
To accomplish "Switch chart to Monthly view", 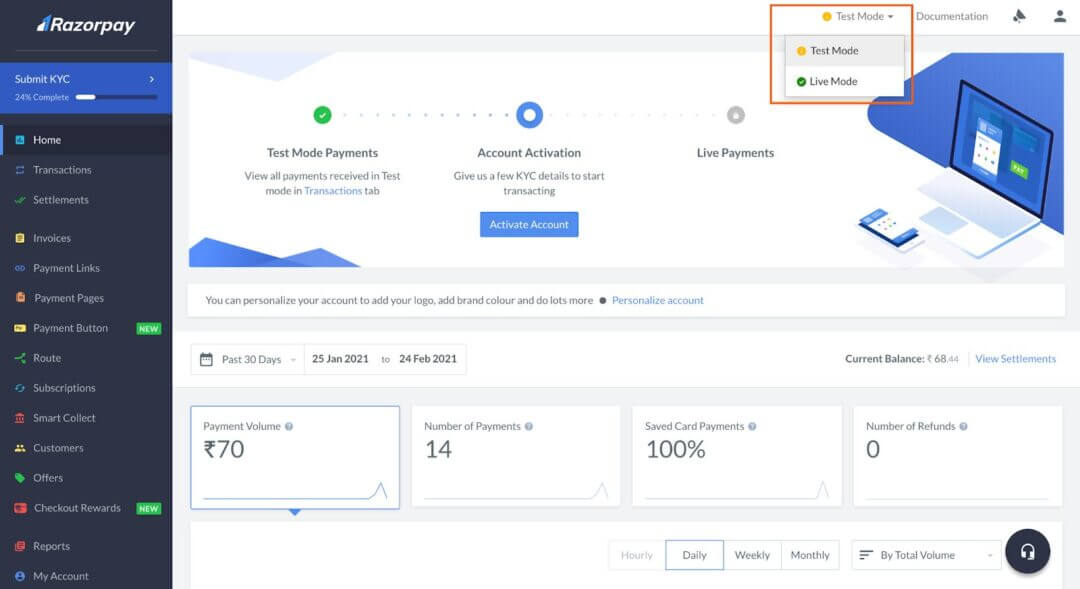I will pyautogui.click(x=809, y=555).
